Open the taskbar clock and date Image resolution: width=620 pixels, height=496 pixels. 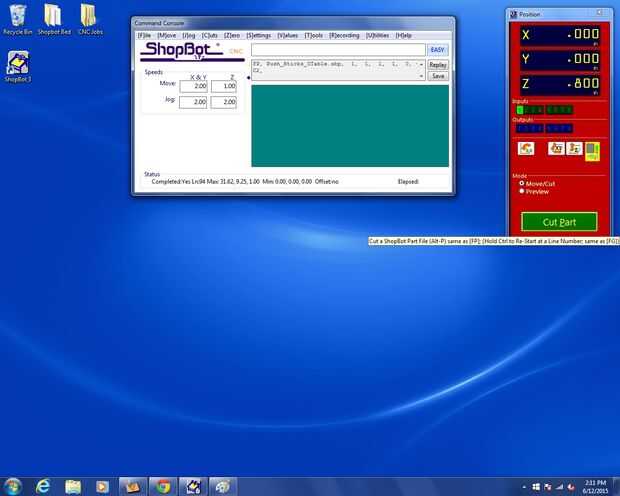click(595, 487)
